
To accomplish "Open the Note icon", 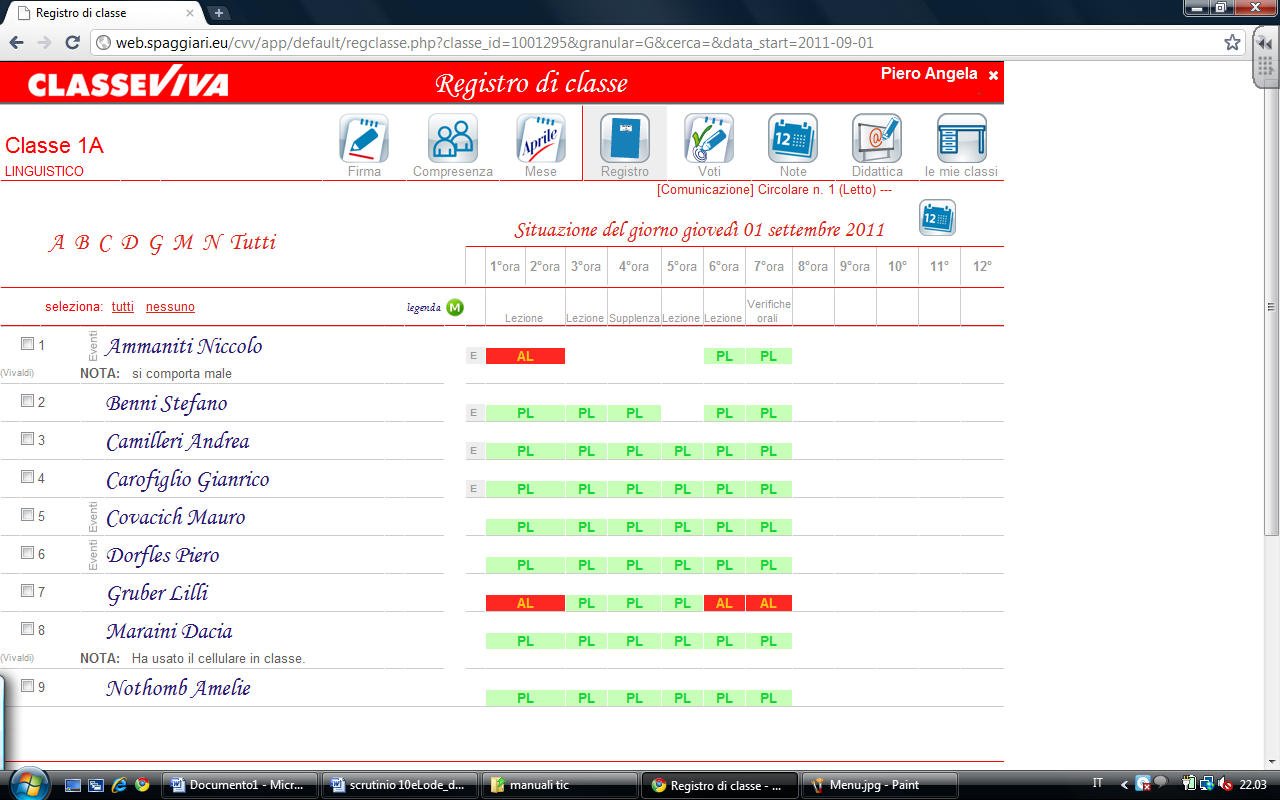I will (x=793, y=138).
